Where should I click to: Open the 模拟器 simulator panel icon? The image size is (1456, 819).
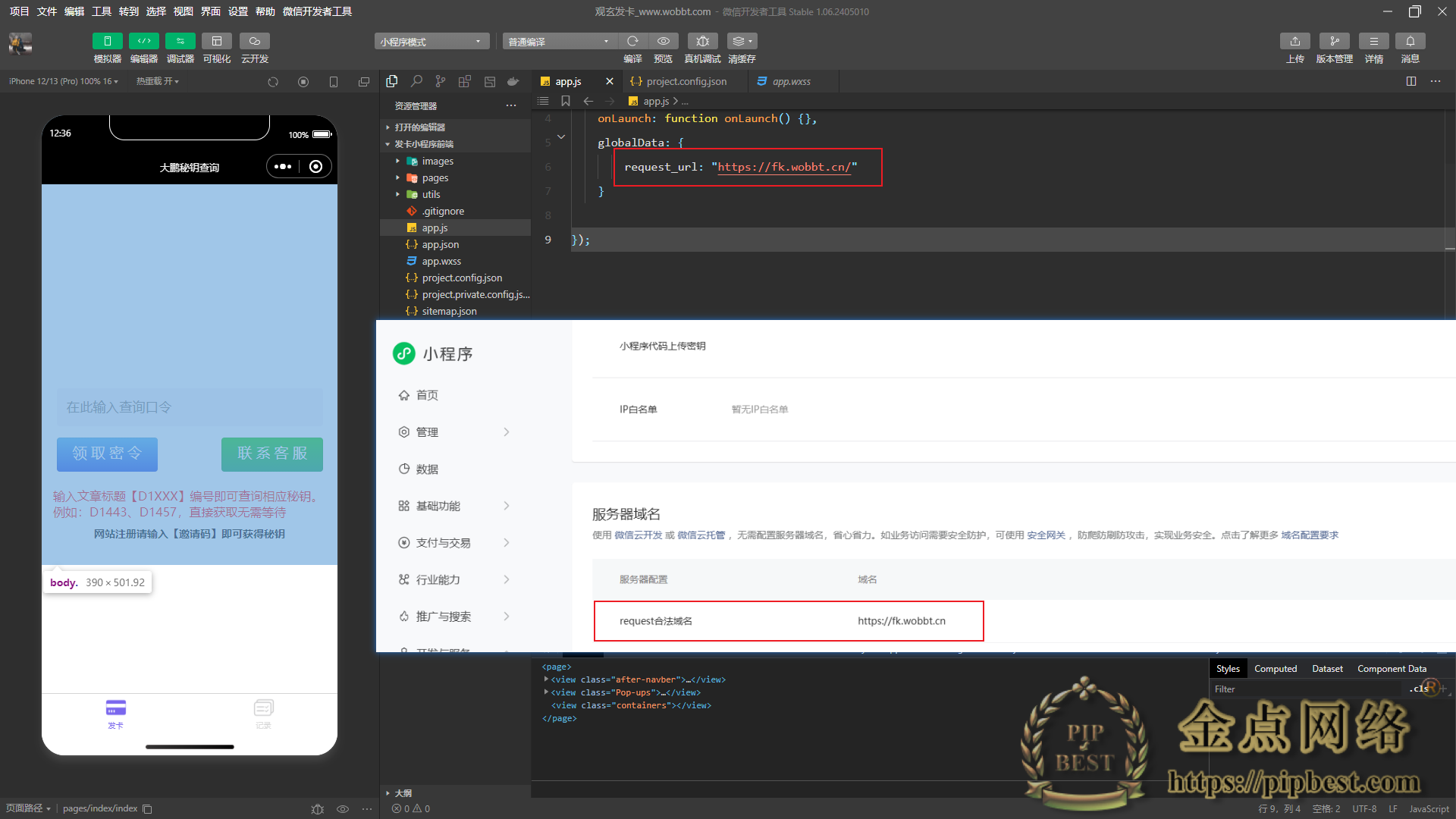point(107,41)
